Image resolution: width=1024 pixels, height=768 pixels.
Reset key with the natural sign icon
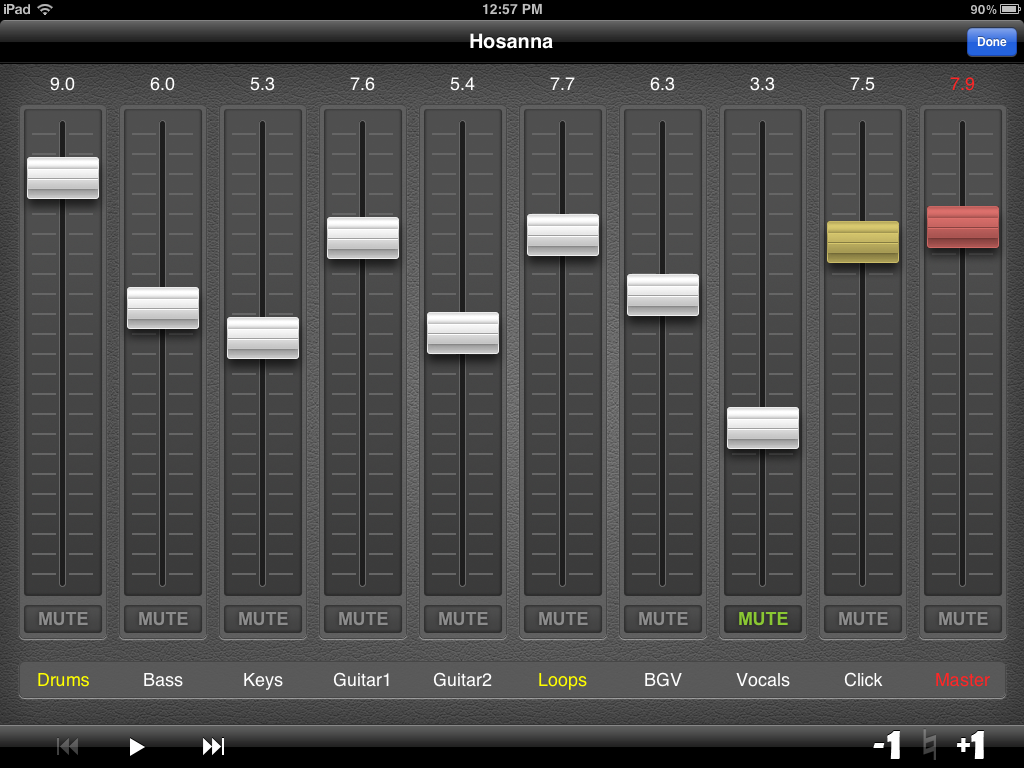929,745
